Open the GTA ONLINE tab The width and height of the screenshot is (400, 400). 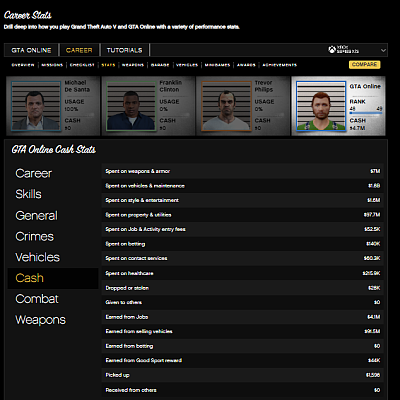[x=32, y=50]
